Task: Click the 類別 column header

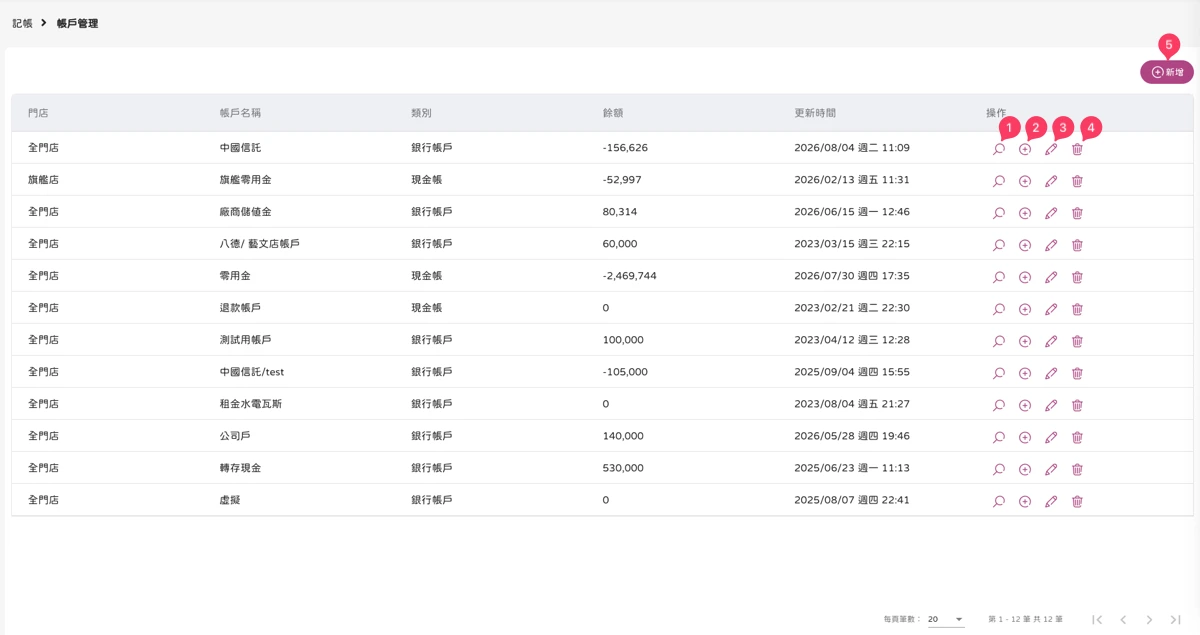Action: pyautogui.click(x=421, y=113)
